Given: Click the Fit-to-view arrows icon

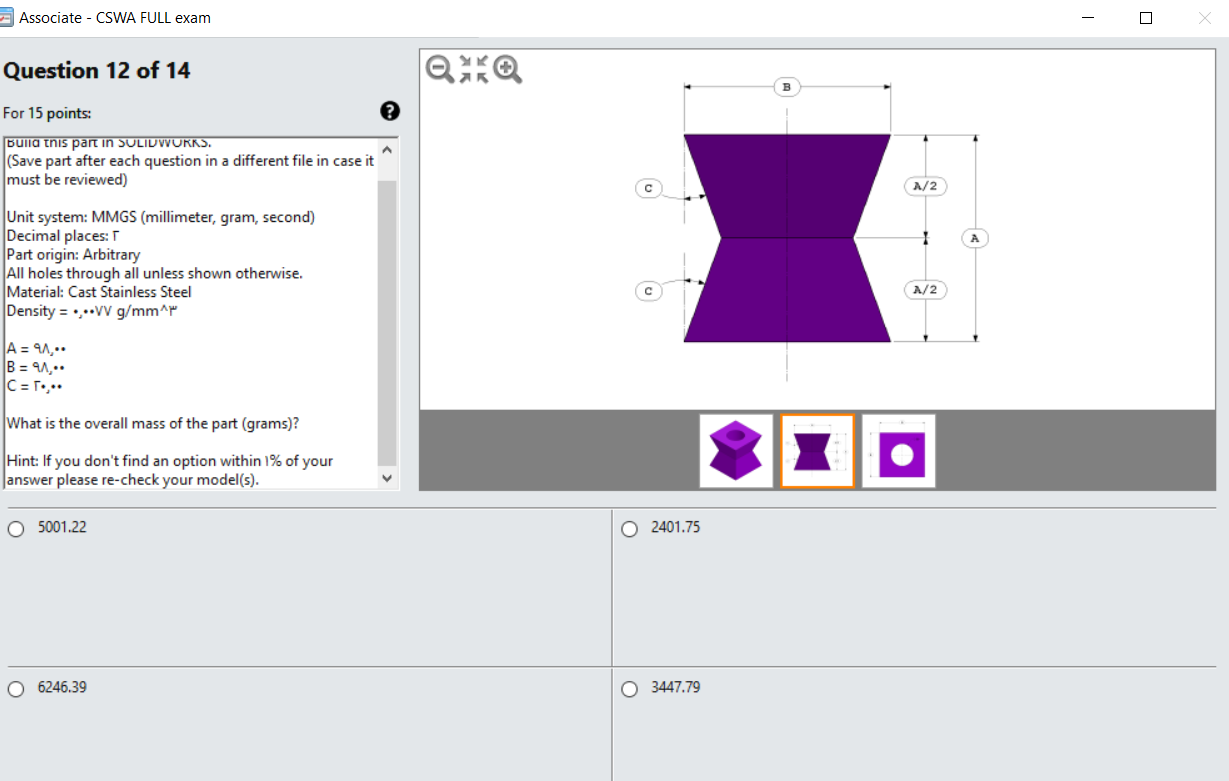Looking at the screenshot, I should tap(471, 69).
